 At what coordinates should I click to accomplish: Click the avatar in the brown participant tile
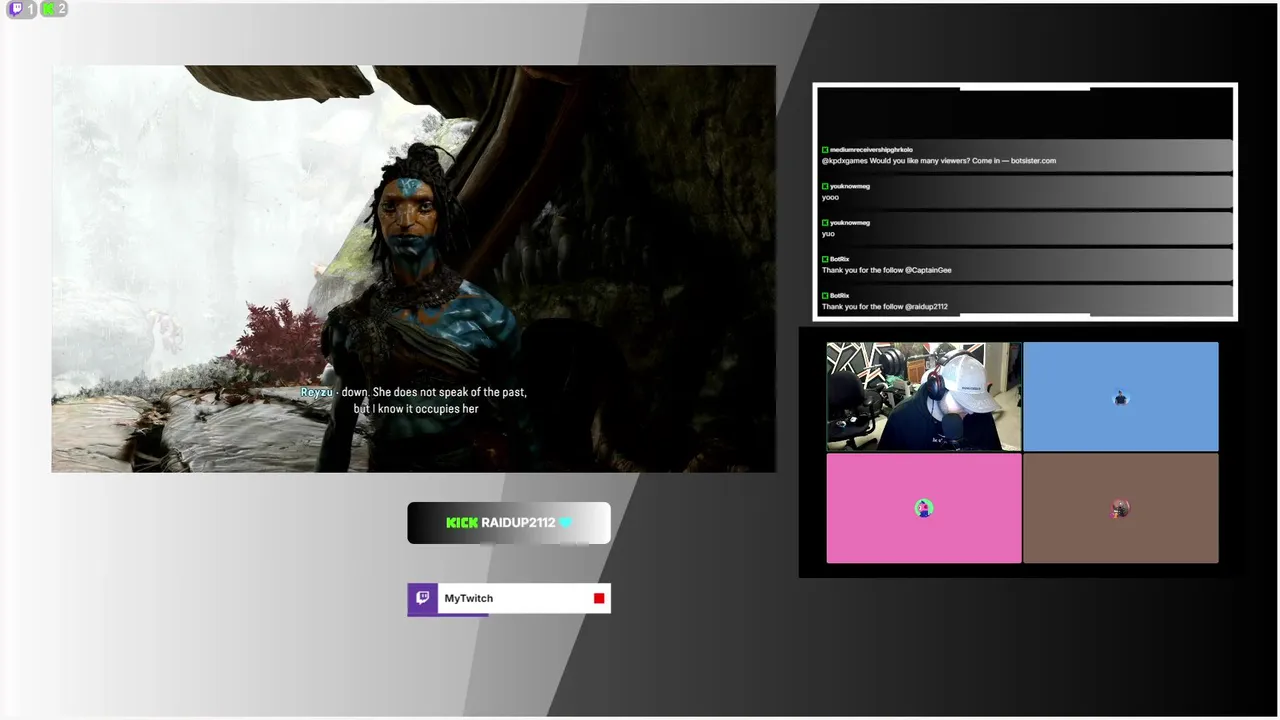pos(1120,509)
